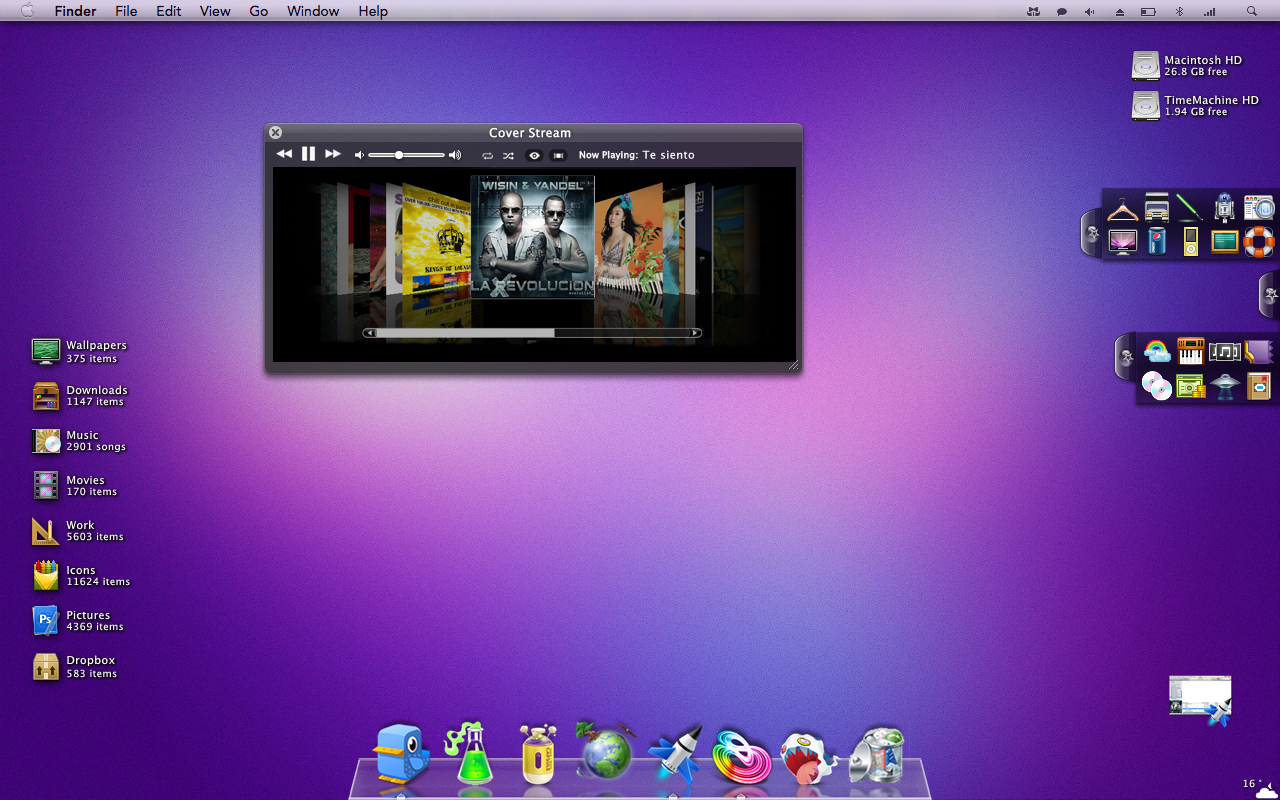Screen dimensions: 1280x800
Task: Select the yellow Kings of Lounge cover
Action: pos(436,239)
